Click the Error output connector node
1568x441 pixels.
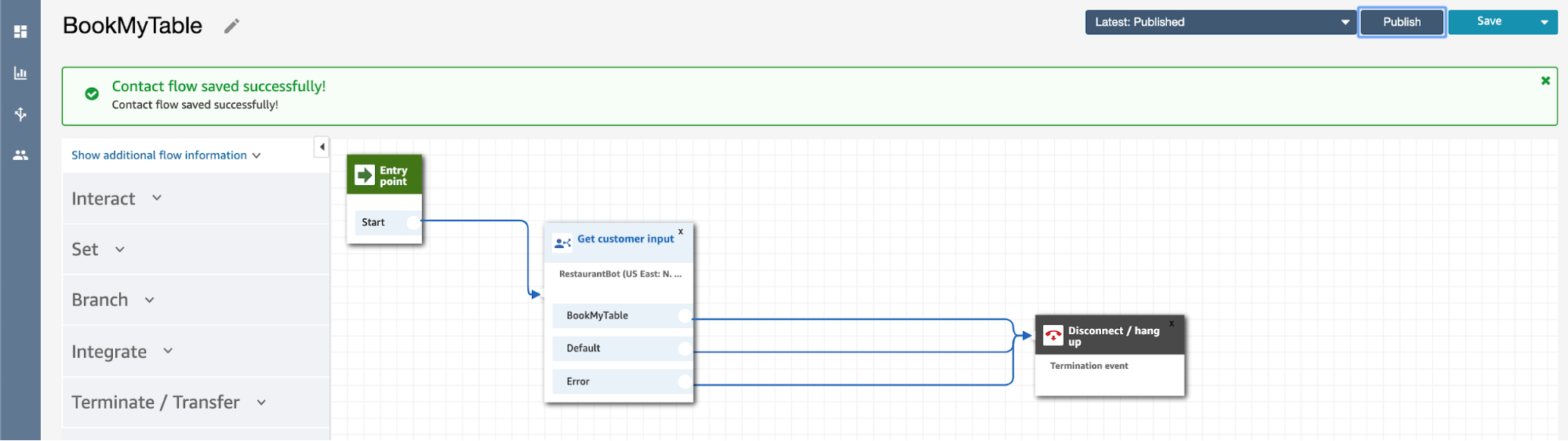[x=685, y=381]
